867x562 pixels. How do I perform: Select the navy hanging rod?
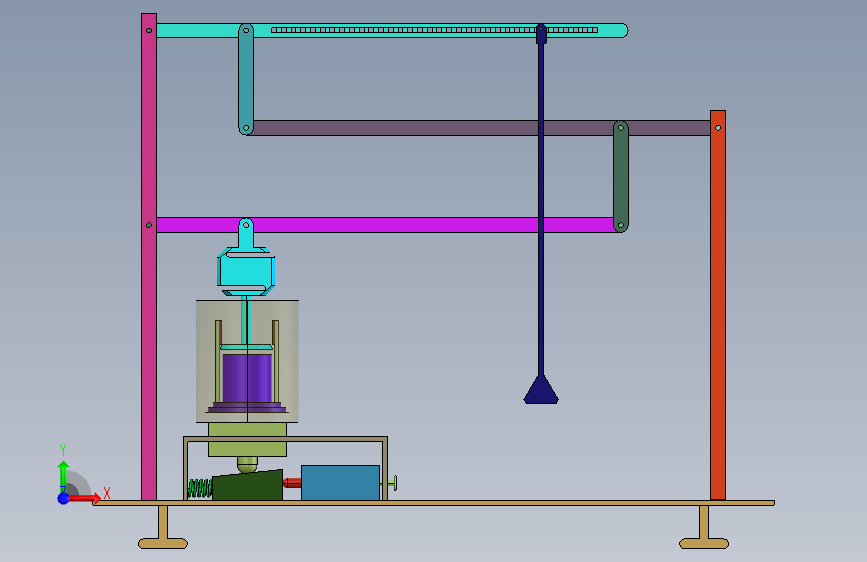coord(541,210)
